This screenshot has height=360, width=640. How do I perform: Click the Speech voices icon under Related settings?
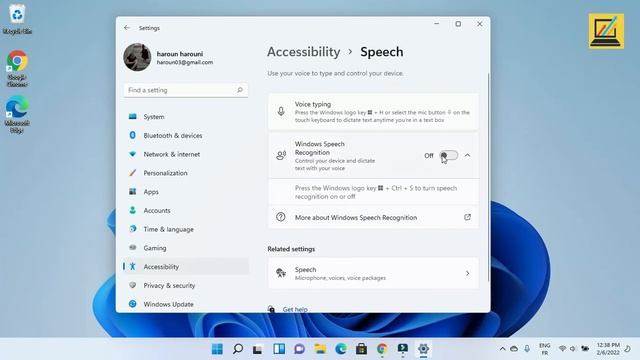pos(281,273)
